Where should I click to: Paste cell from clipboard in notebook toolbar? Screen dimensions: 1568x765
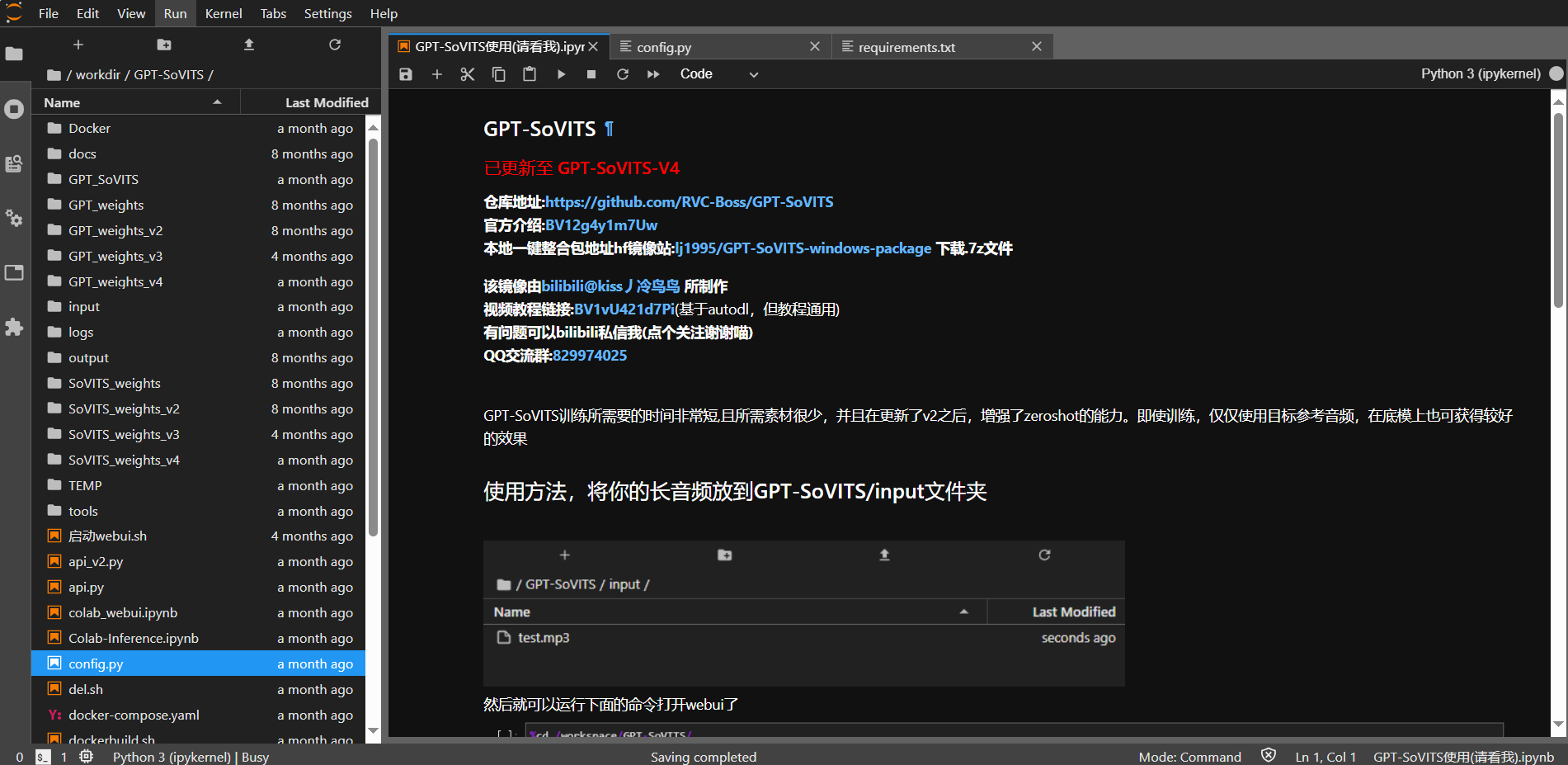530,74
